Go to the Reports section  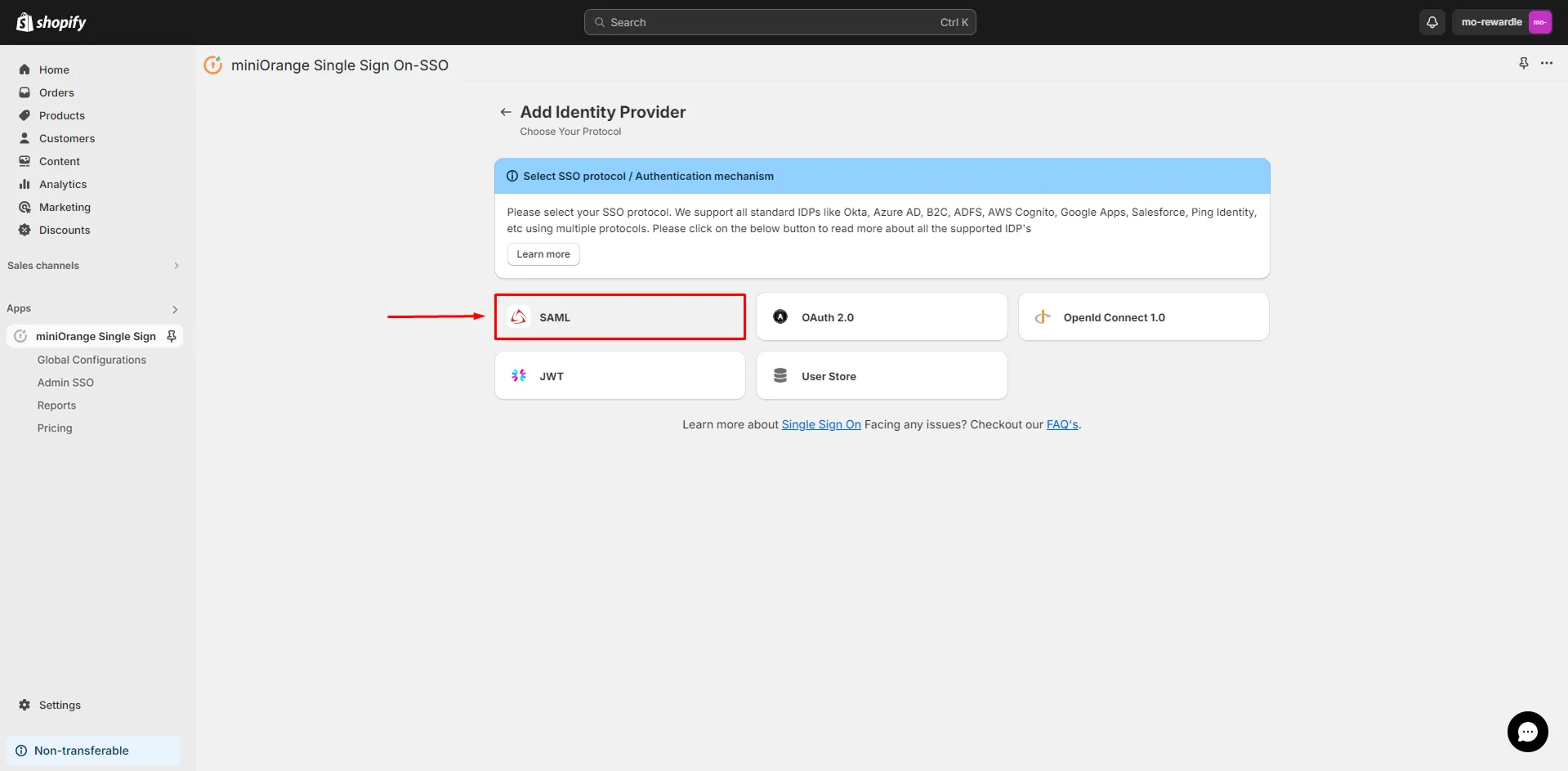[56, 405]
